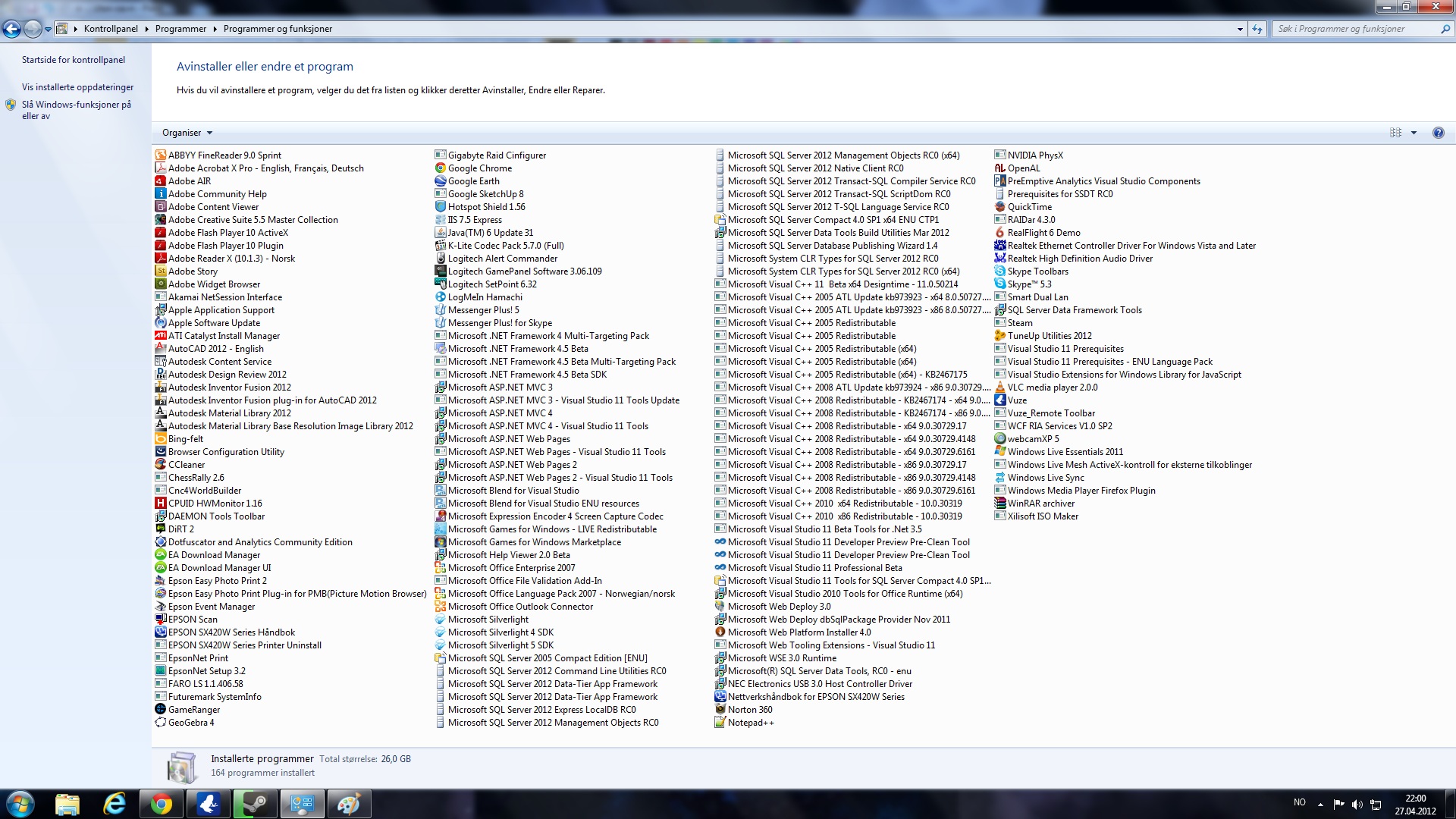
Task: Select K-Lite Codec Pack 5.7.0 (Full)
Action: (499, 246)
